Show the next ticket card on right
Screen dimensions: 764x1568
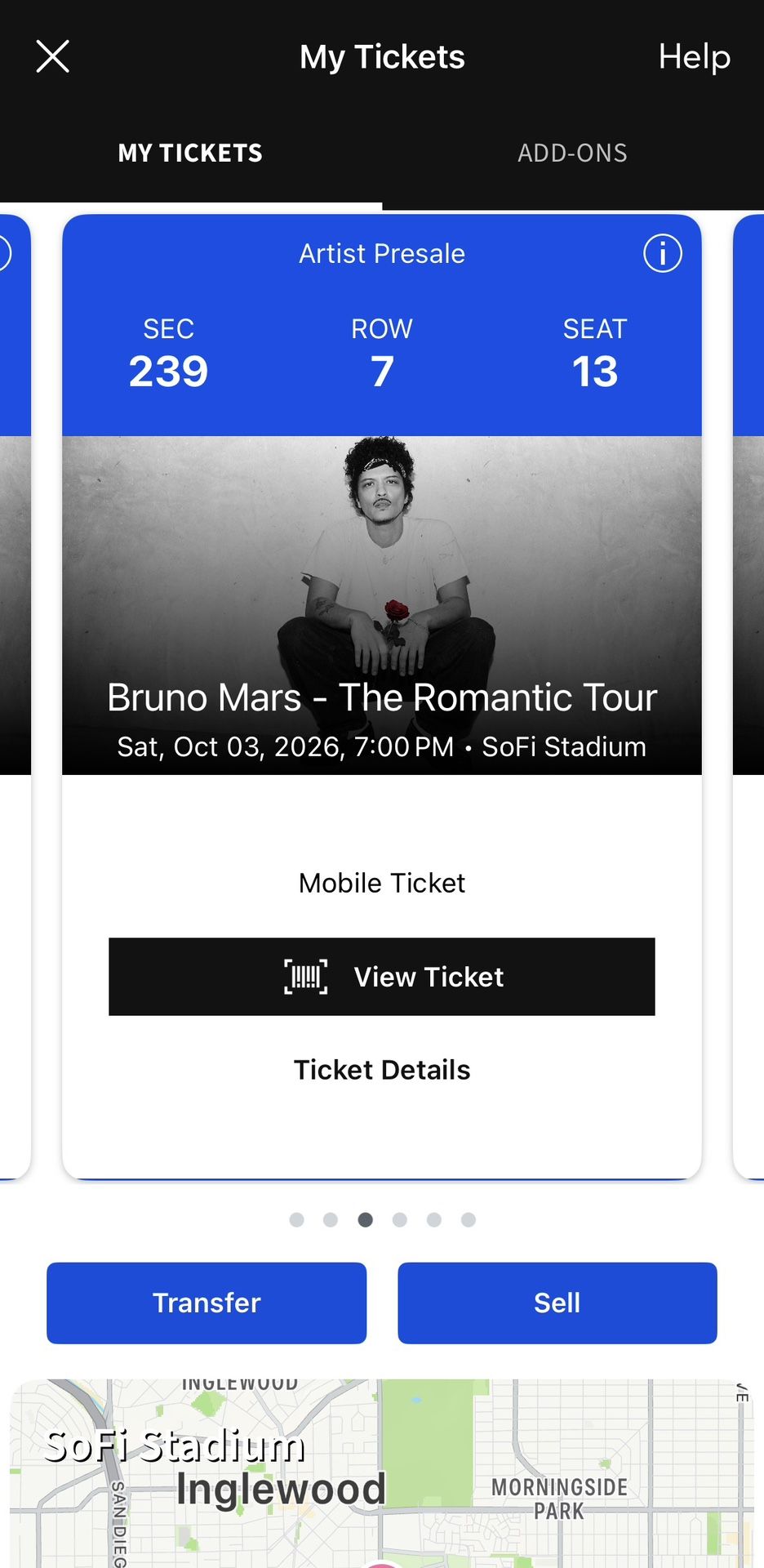[x=749, y=694]
